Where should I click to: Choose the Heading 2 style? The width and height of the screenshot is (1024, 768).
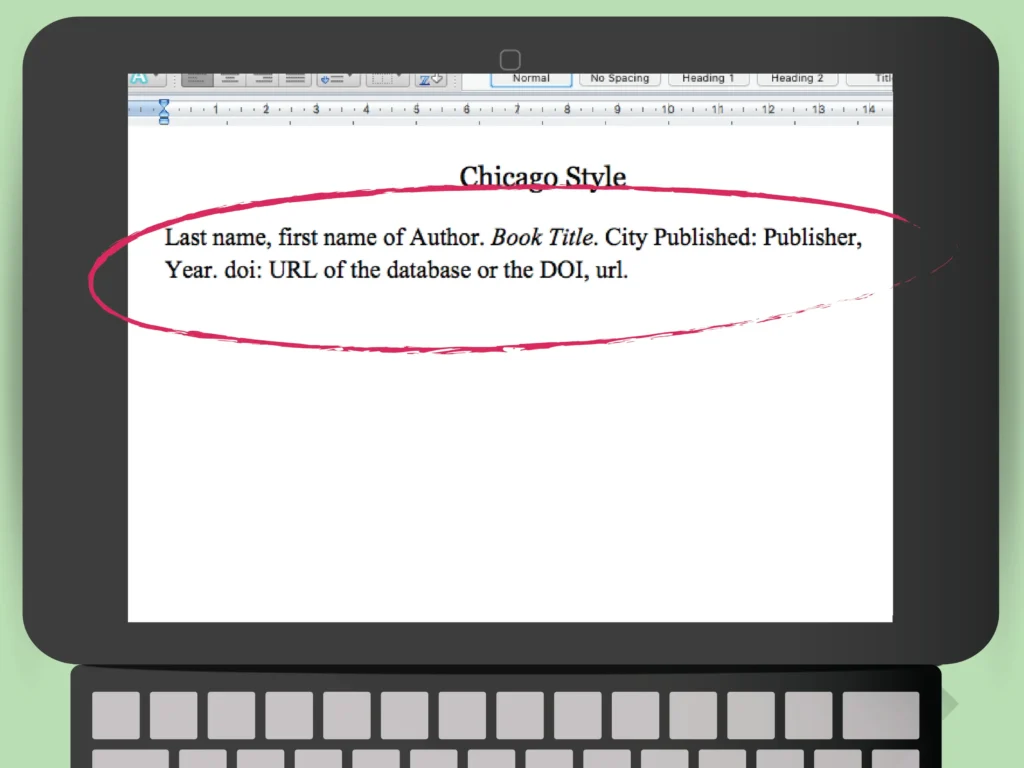pos(797,78)
